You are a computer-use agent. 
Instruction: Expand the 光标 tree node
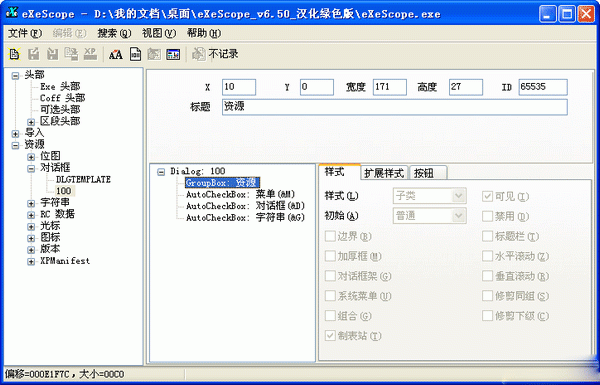[31, 227]
